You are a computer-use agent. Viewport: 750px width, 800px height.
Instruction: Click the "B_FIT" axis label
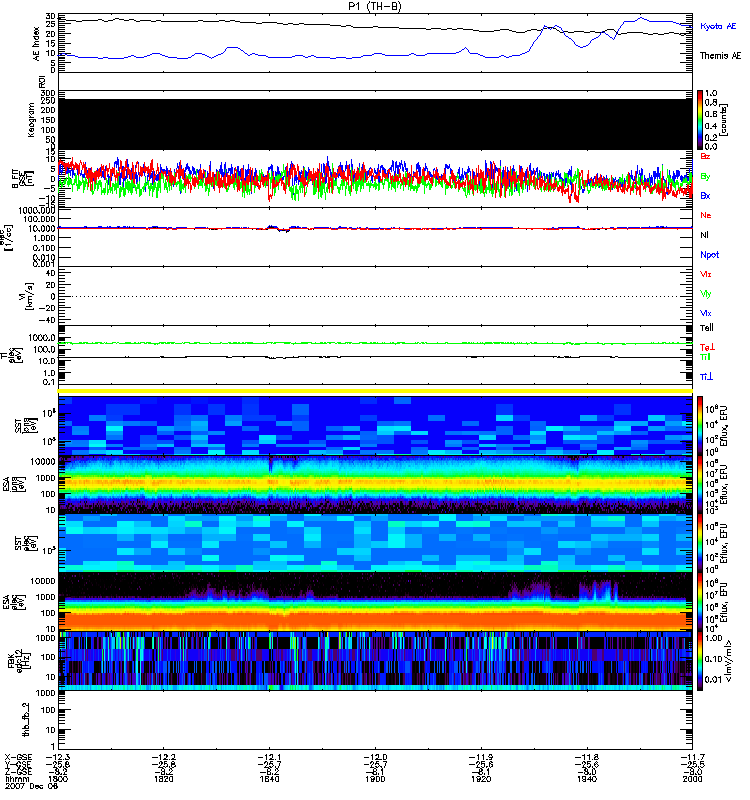coord(15,179)
